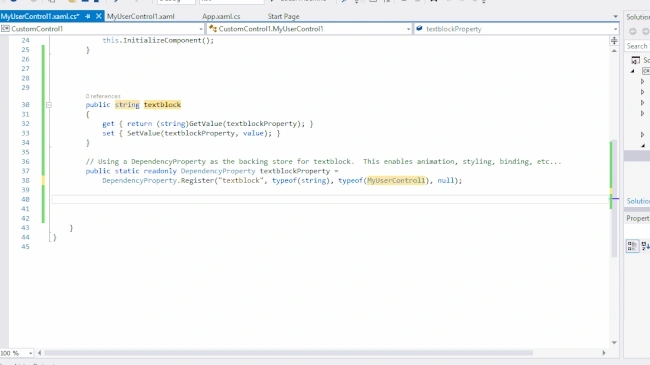Switch to the App.xaml.cs tab
Viewport: 650px width, 365px height.
pyautogui.click(x=221, y=16)
